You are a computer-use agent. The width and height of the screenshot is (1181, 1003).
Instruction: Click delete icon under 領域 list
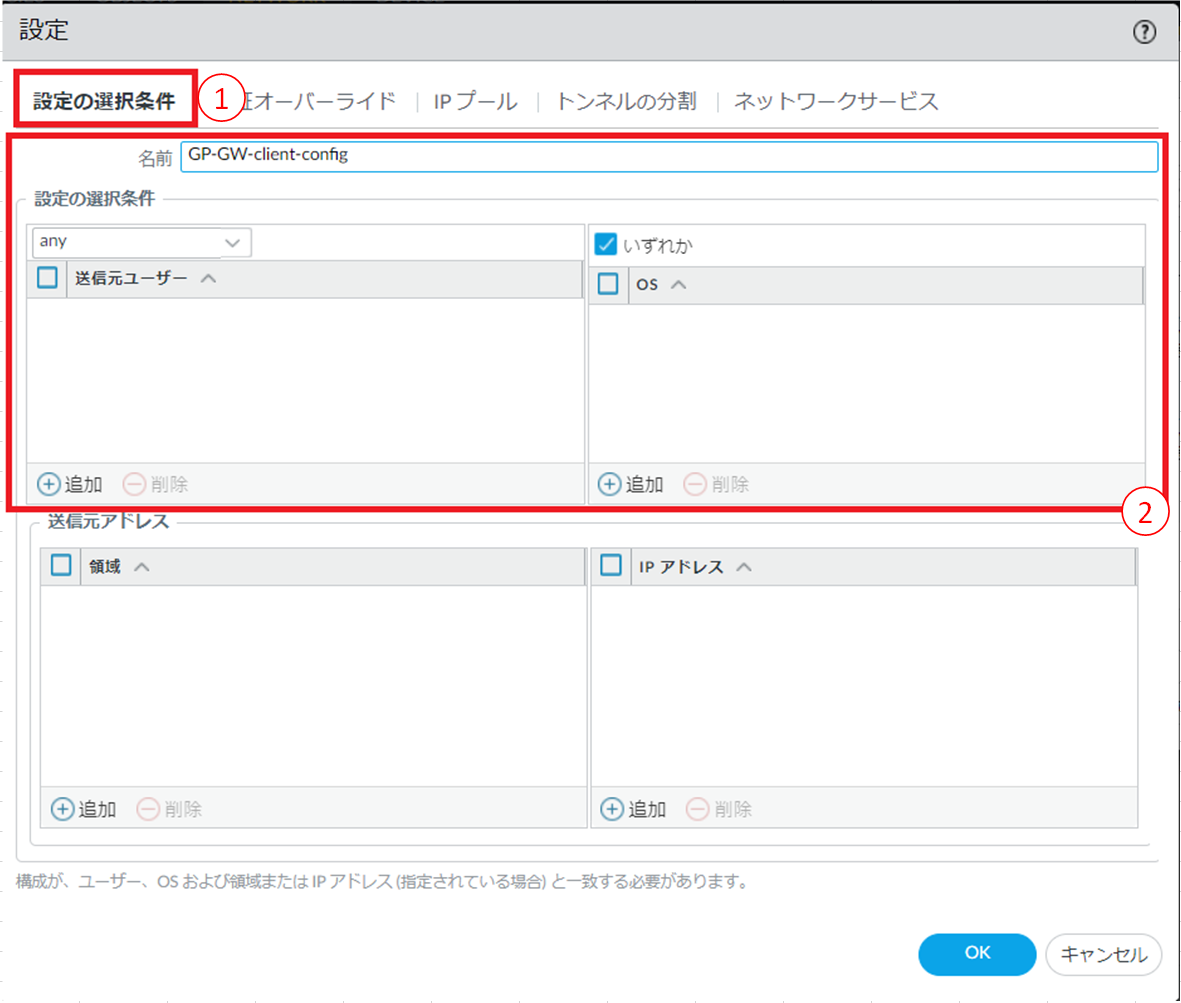coord(148,809)
